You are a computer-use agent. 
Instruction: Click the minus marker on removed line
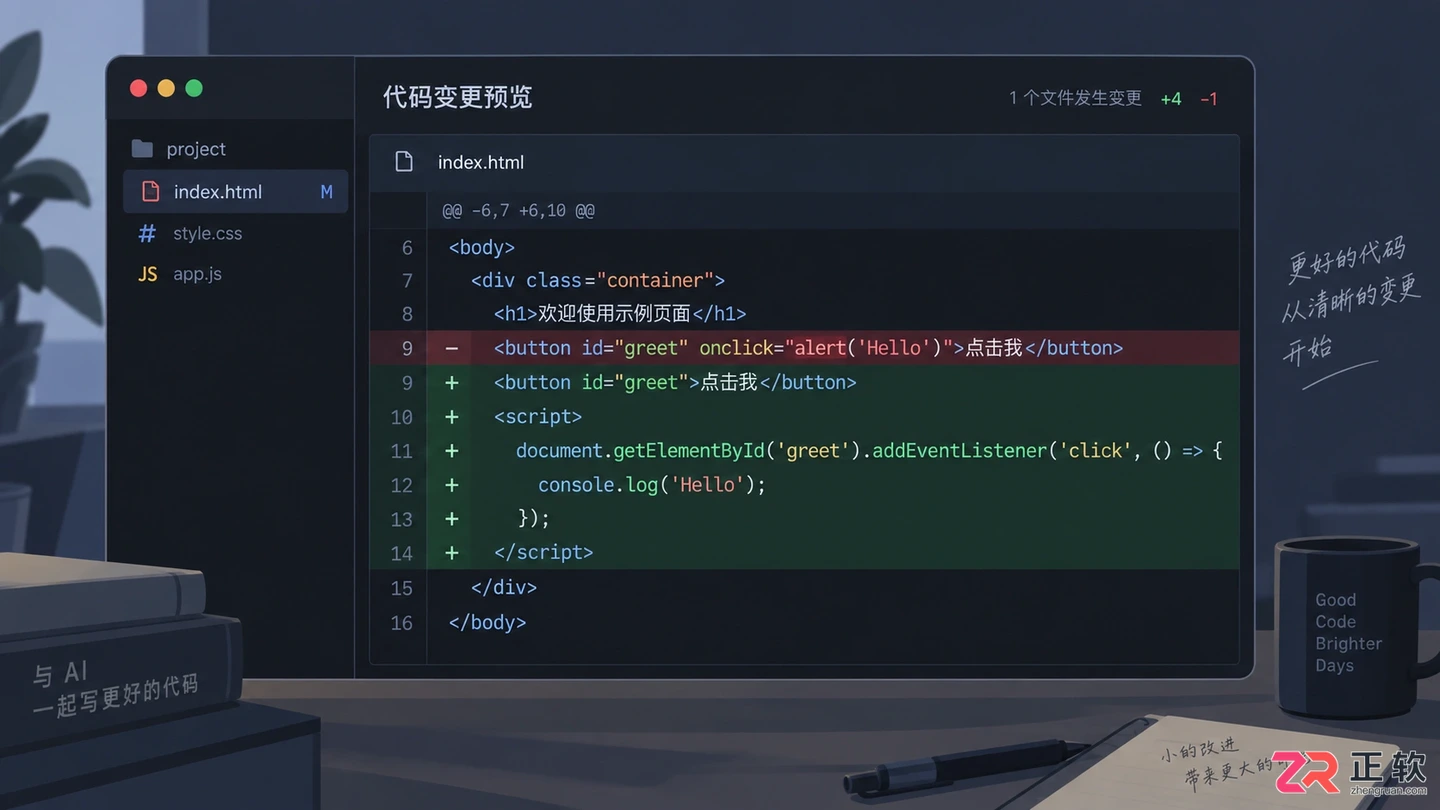pos(452,348)
